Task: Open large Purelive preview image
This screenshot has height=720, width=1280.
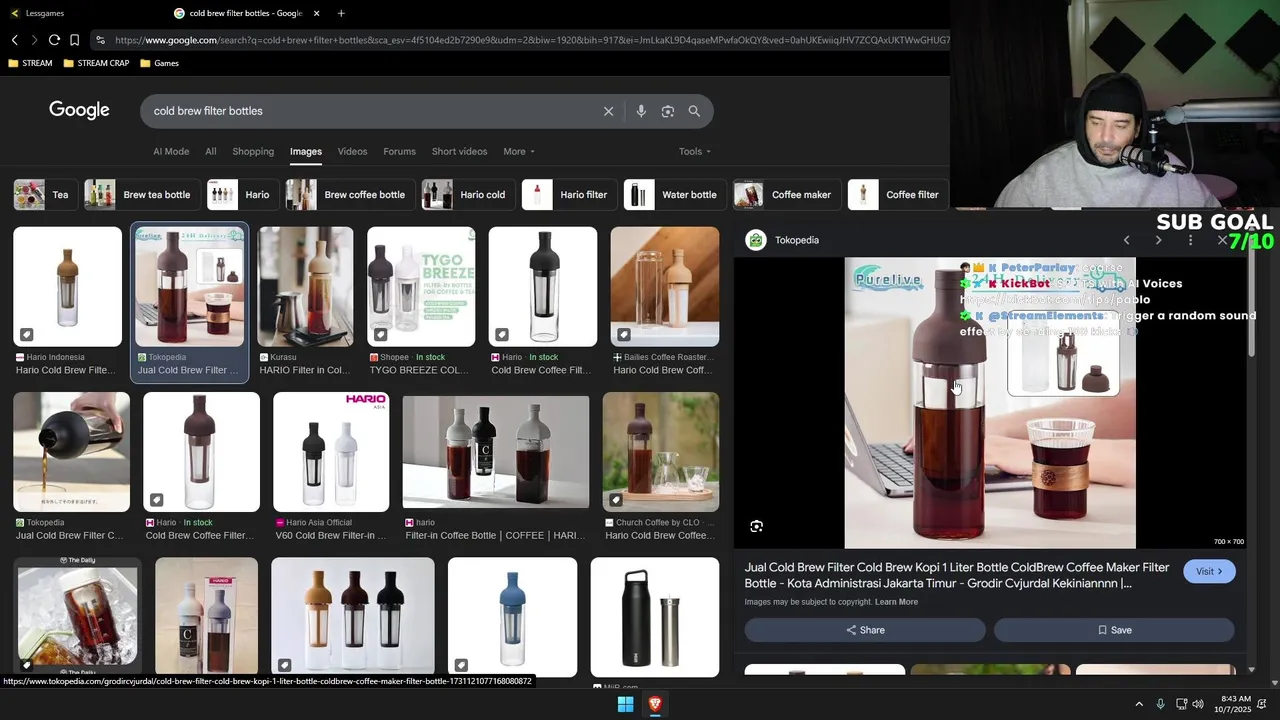Action: pyautogui.click(x=990, y=403)
